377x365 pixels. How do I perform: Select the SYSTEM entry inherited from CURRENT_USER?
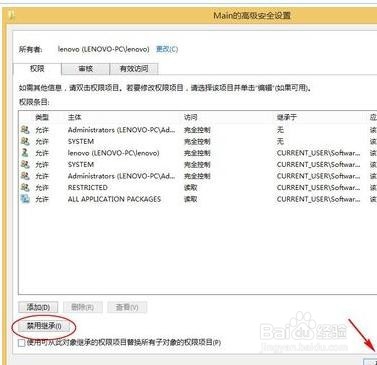click(197, 164)
